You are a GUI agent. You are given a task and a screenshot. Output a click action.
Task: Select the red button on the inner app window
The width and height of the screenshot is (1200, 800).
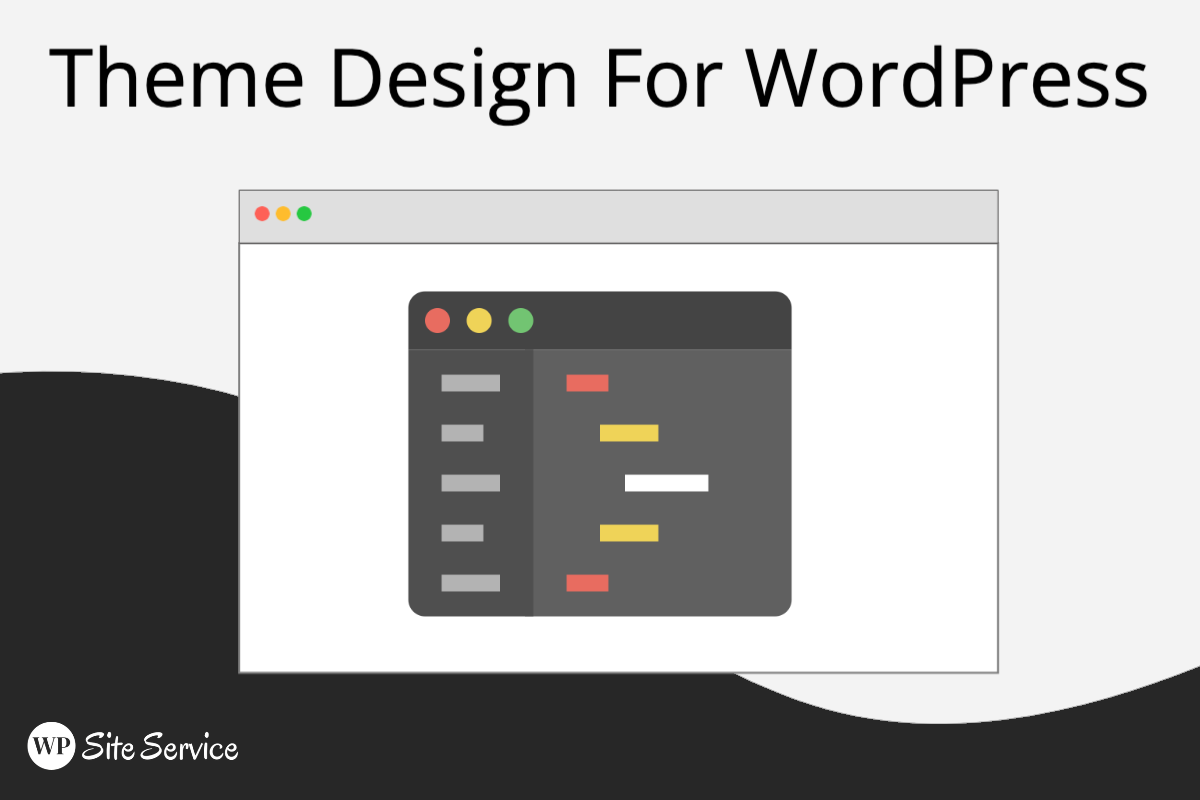(438, 320)
